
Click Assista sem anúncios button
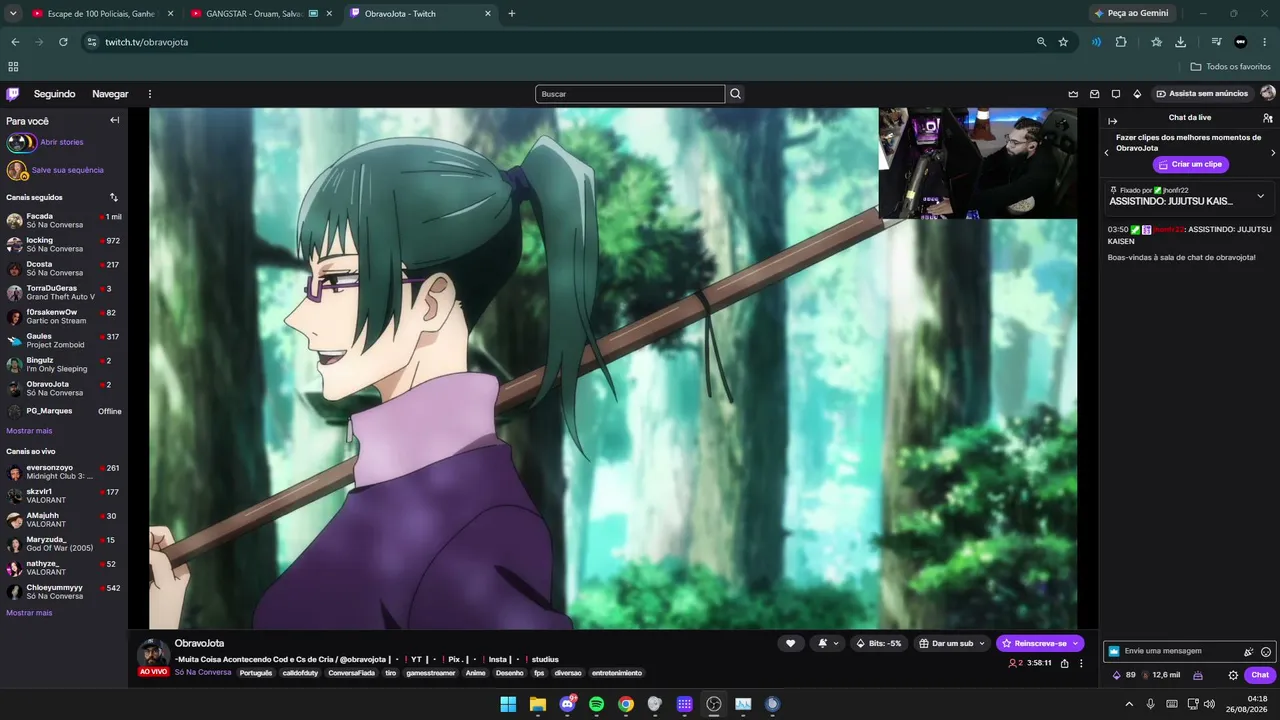[x=1202, y=94]
